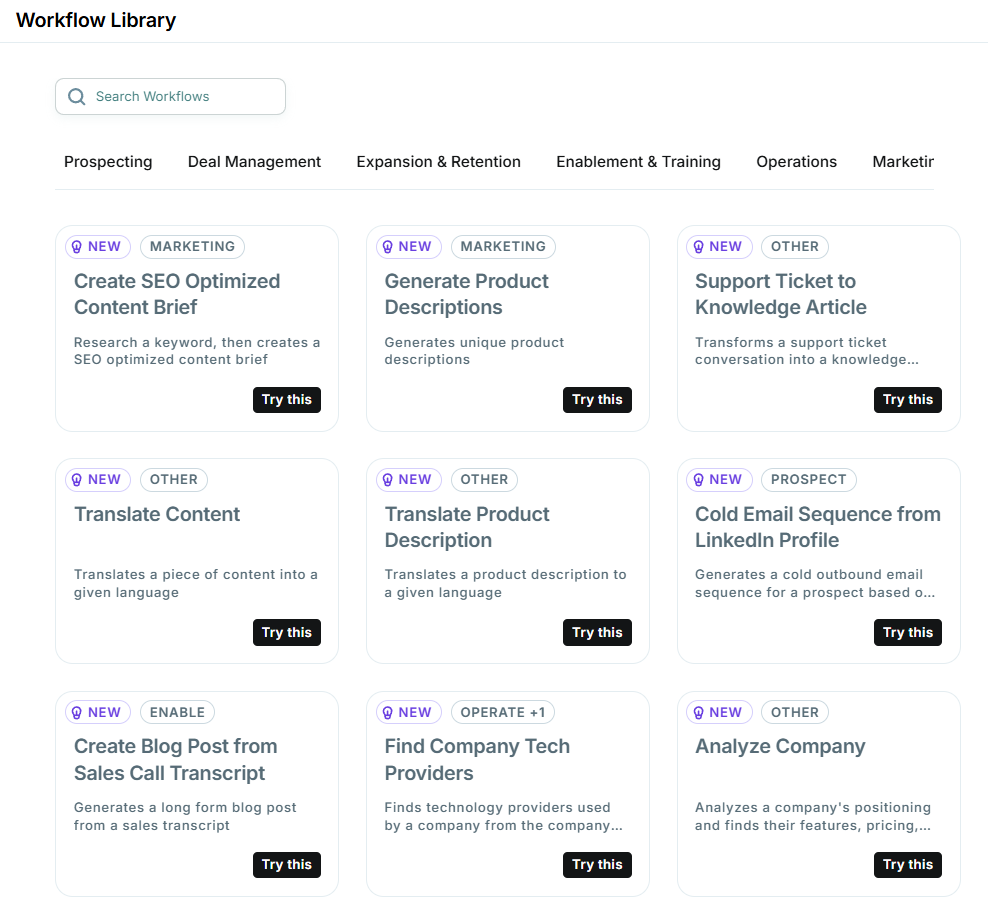This screenshot has width=988, height=903.
Task: Switch to the Operations tab
Action: pyautogui.click(x=796, y=162)
